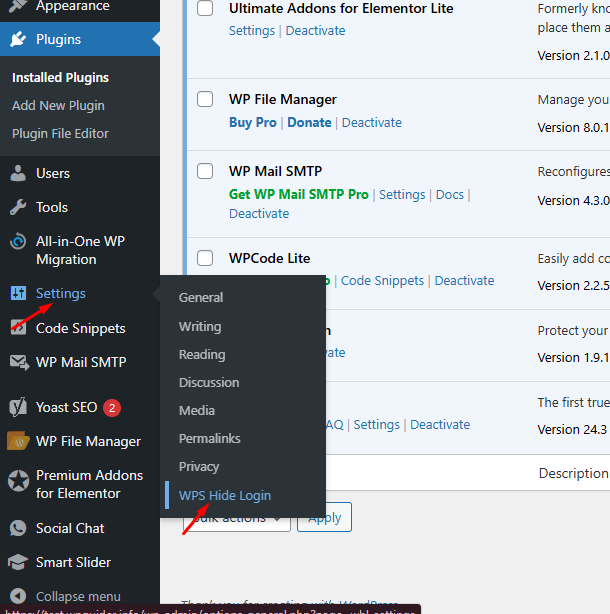The width and height of the screenshot is (610, 614).
Task: Open Social Chat menu
Action: [x=70, y=528]
